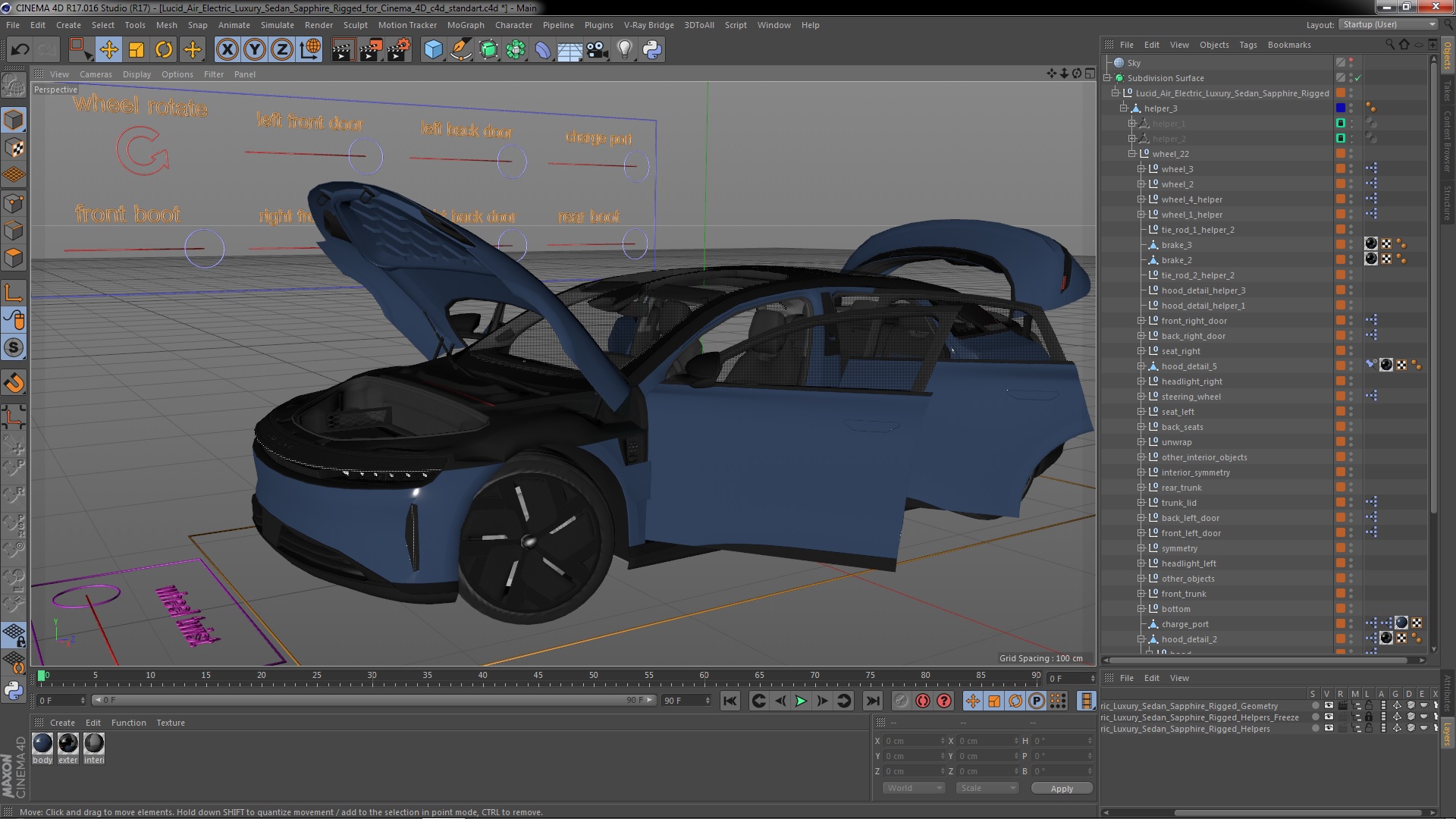Select the exter material swatch
The height and width of the screenshot is (819, 1456).
pos(68,748)
